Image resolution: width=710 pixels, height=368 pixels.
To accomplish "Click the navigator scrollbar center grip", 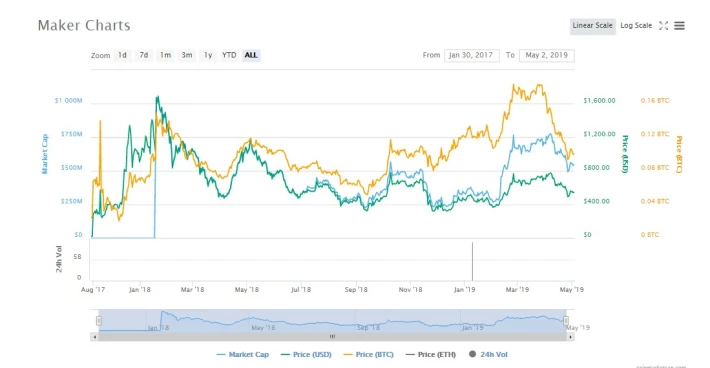I will pos(332,337).
